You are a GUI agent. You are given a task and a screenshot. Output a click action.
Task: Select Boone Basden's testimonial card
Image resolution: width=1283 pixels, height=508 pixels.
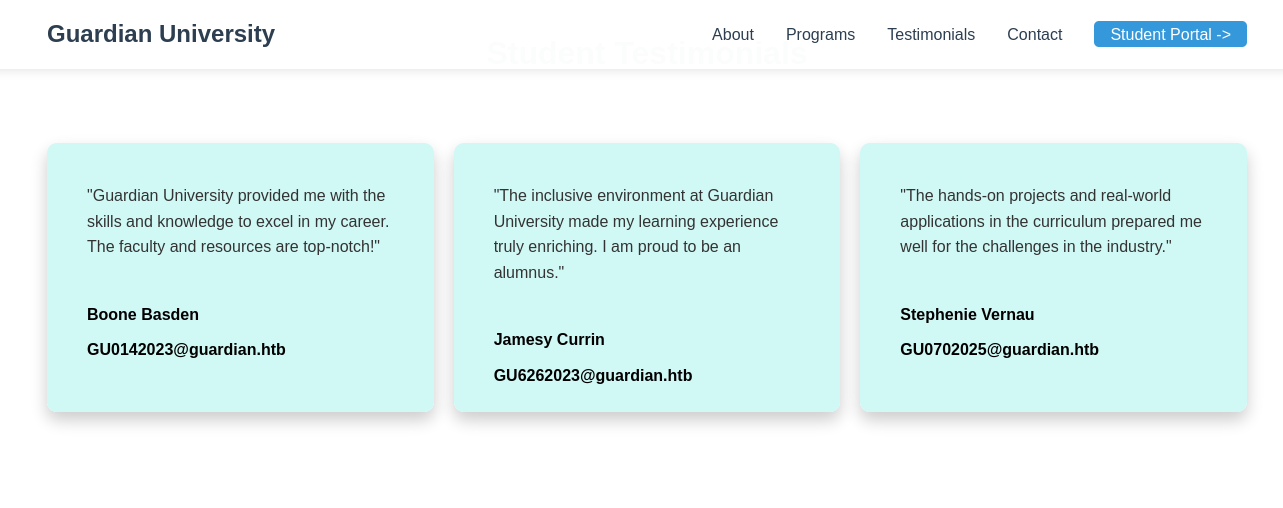pos(240,390)
